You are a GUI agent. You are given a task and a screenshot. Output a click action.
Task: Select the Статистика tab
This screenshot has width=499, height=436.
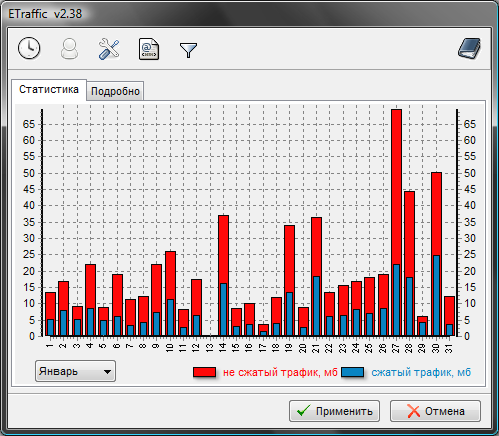point(49,89)
